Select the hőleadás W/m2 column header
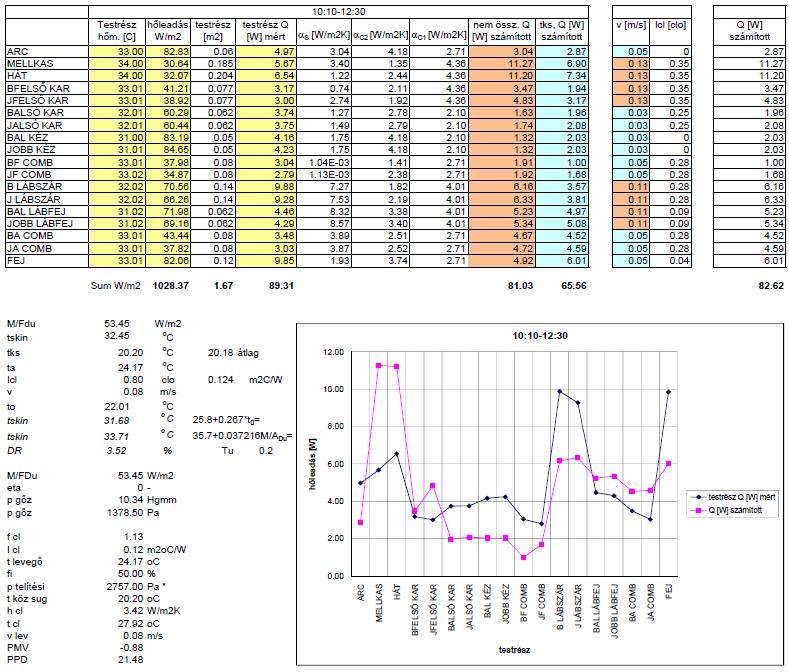 (168, 31)
